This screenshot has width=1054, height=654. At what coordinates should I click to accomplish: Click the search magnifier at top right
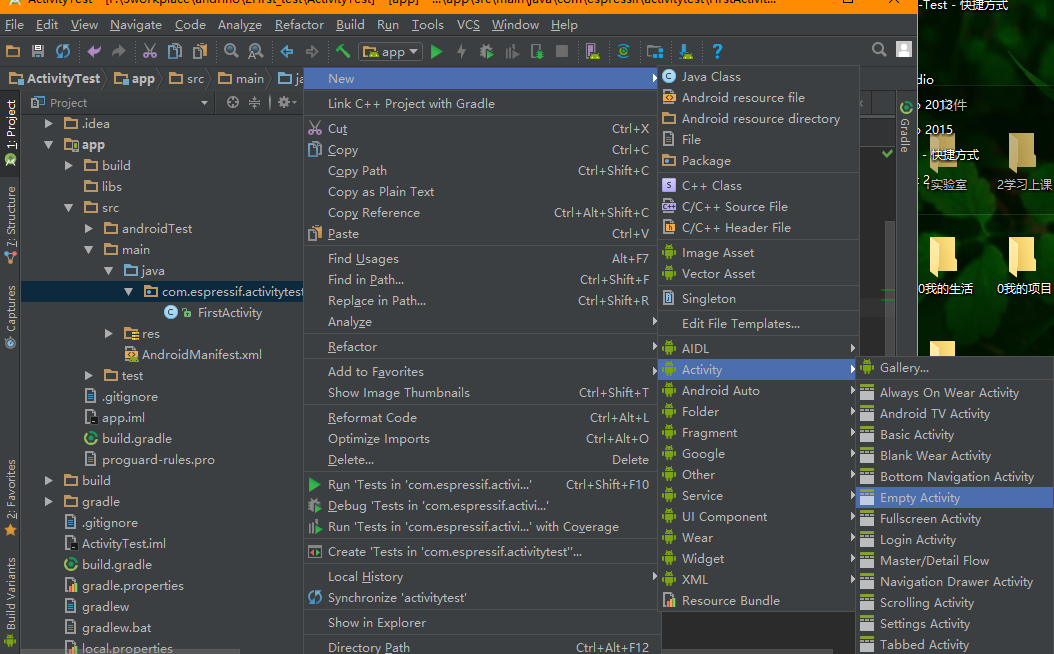879,49
